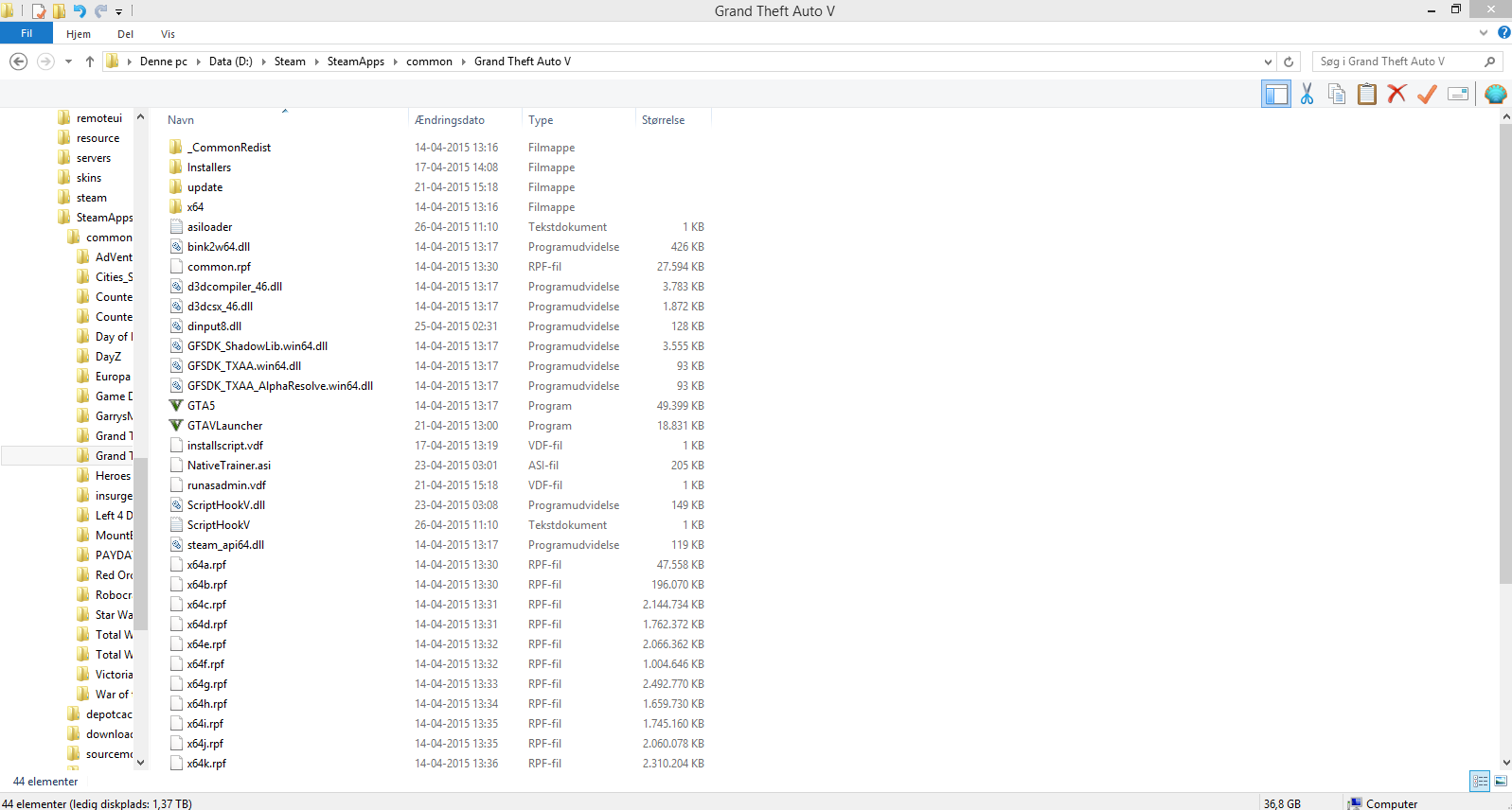Select the bink2w64.dll file icon
This screenshot has width=1512, height=810.
(x=176, y=247)
